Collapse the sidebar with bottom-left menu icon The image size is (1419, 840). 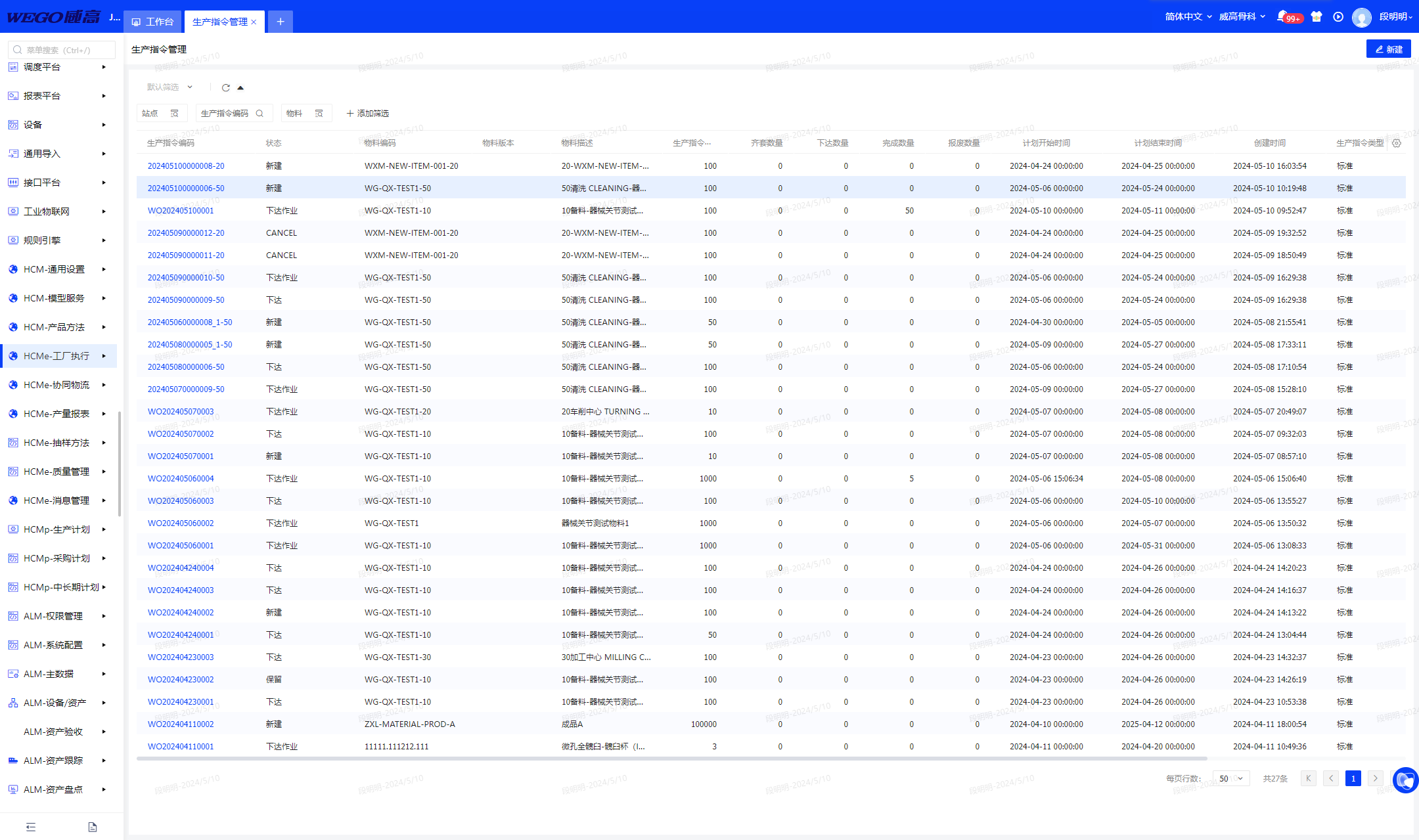tap(31, 827)
